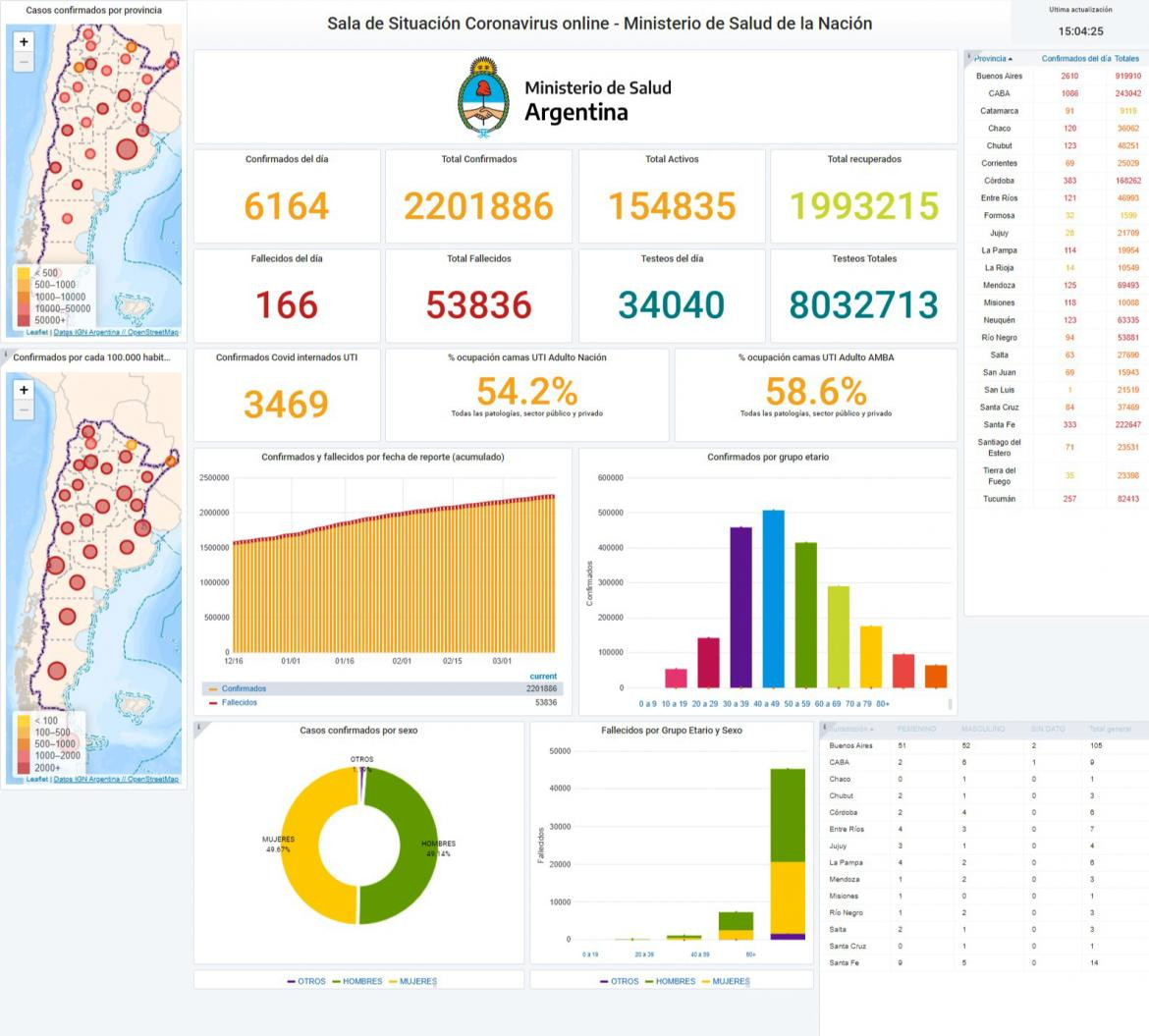Open the 'Total recuperados' panel title menu
1149x1036 pixels.
click(864, 159)
